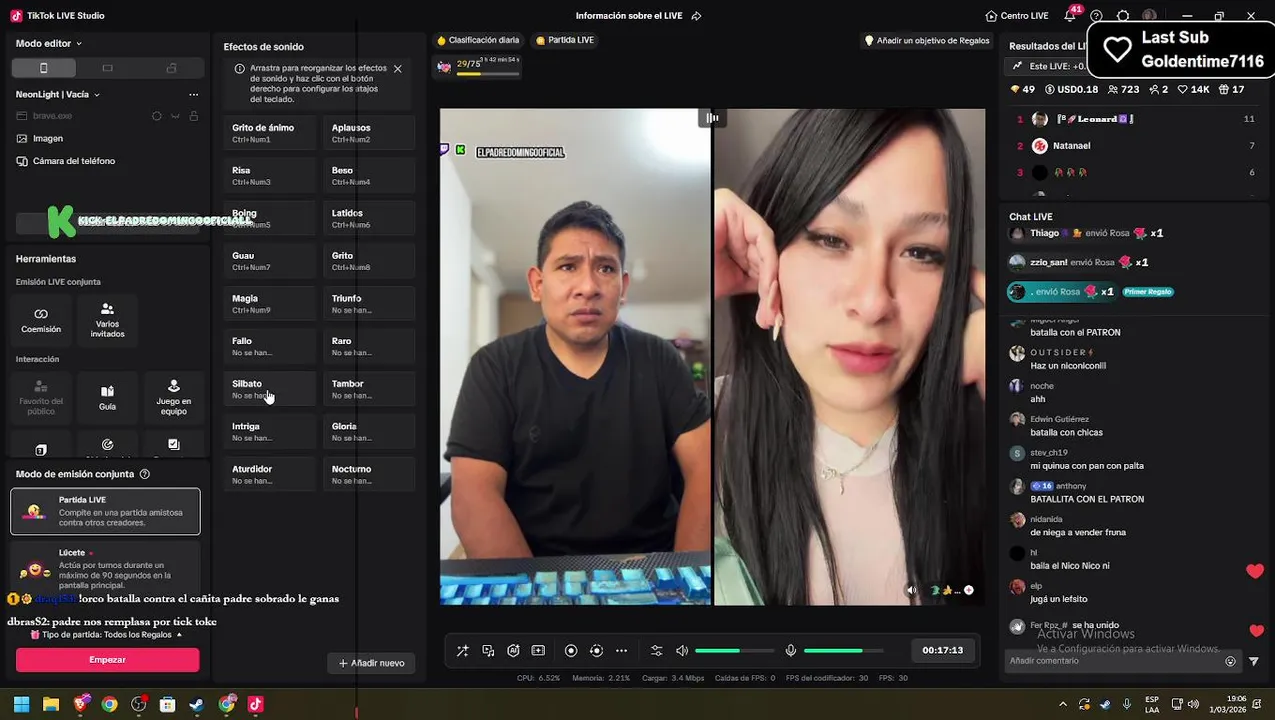Start recording with the record circle

tap(571, 650)
